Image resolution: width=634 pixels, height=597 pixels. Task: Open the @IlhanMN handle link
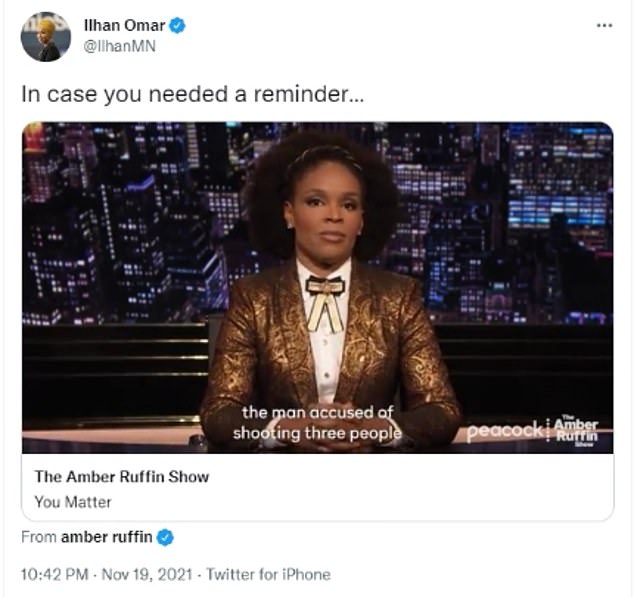[120, 46]
